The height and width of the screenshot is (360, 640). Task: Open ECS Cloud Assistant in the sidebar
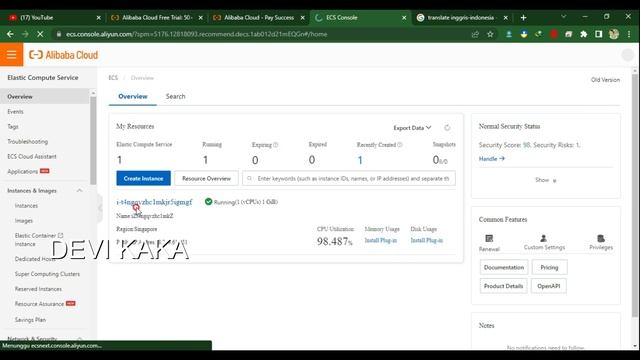click(32, 157)
